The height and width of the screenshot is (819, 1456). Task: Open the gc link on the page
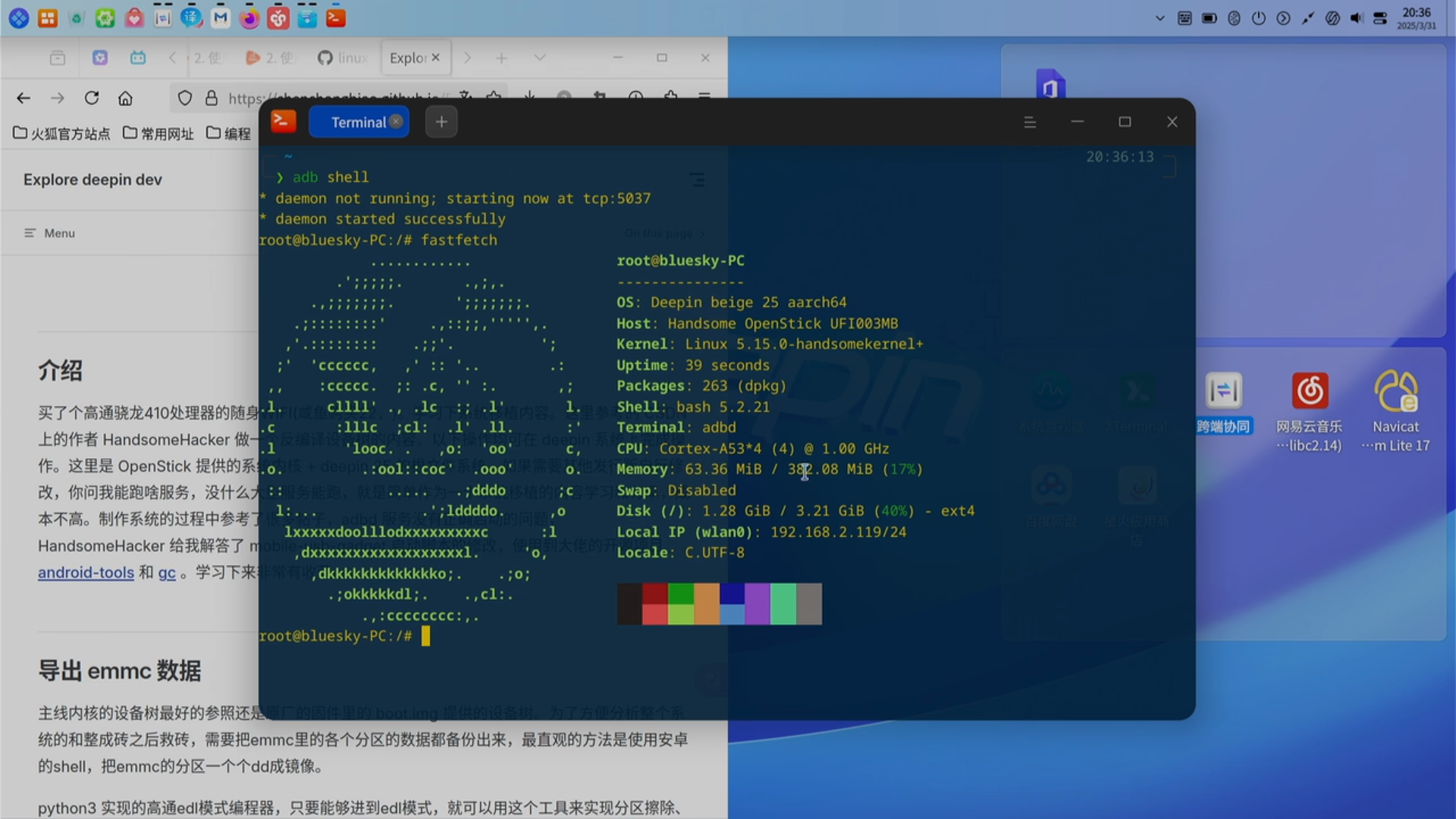coord(167,573)
